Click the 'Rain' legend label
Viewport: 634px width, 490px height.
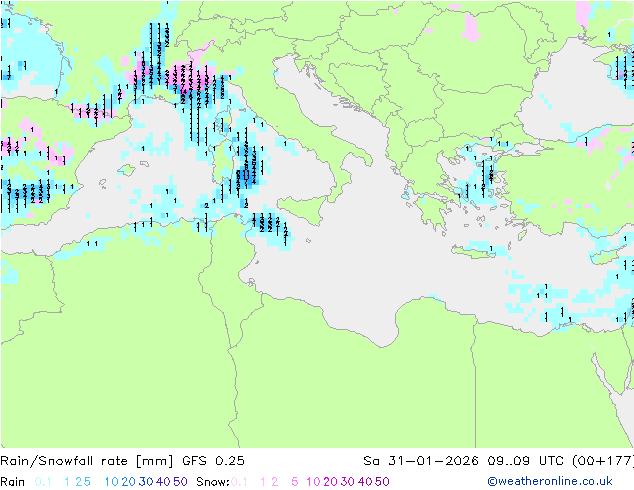pyautogui.click(x=13, y=482)
